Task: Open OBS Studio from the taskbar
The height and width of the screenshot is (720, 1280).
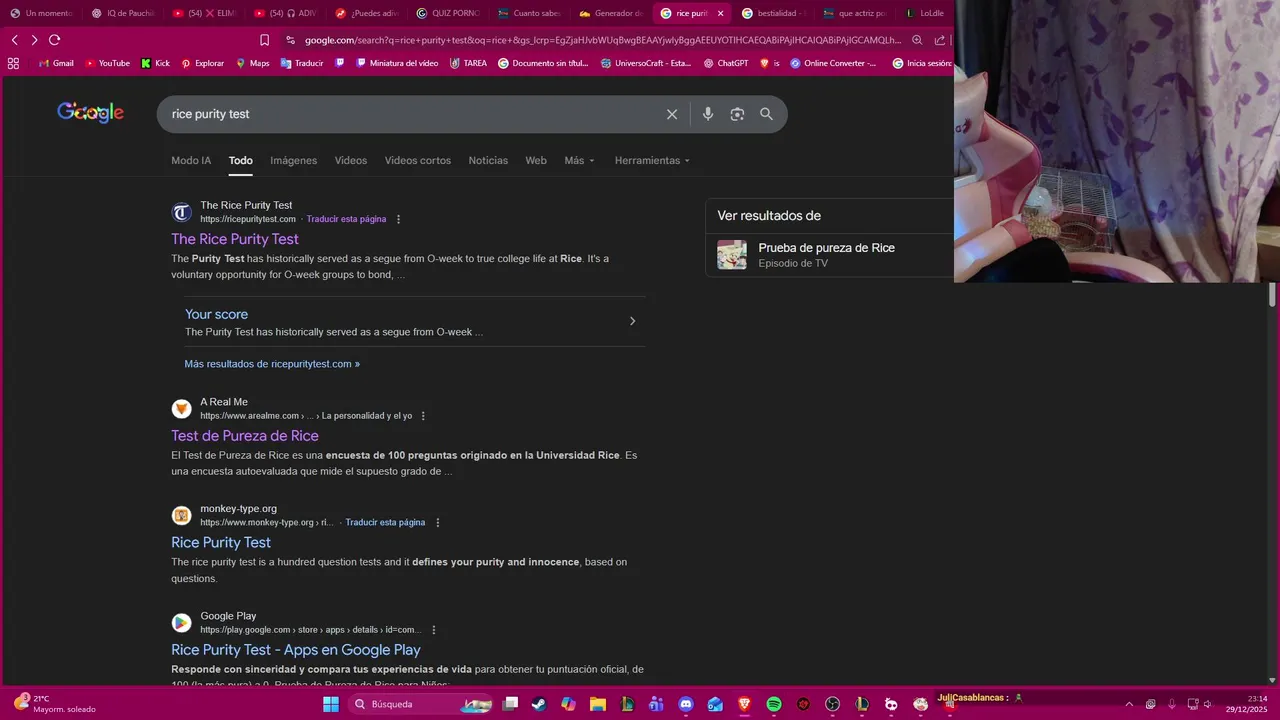Action: [x=832, y=704]
